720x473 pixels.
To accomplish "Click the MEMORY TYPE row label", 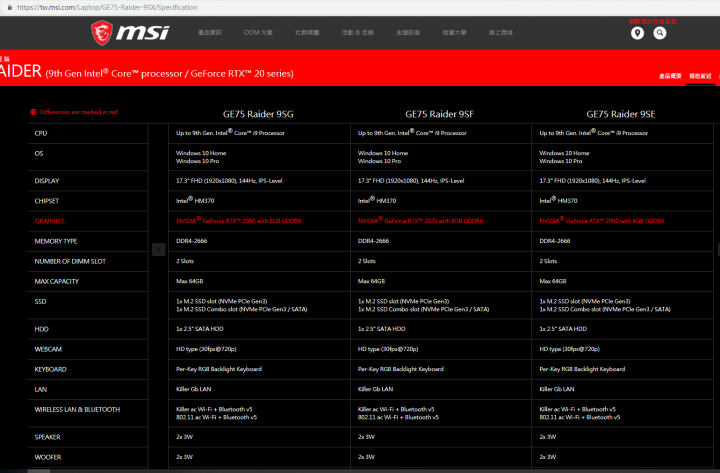I will (56, 241).
